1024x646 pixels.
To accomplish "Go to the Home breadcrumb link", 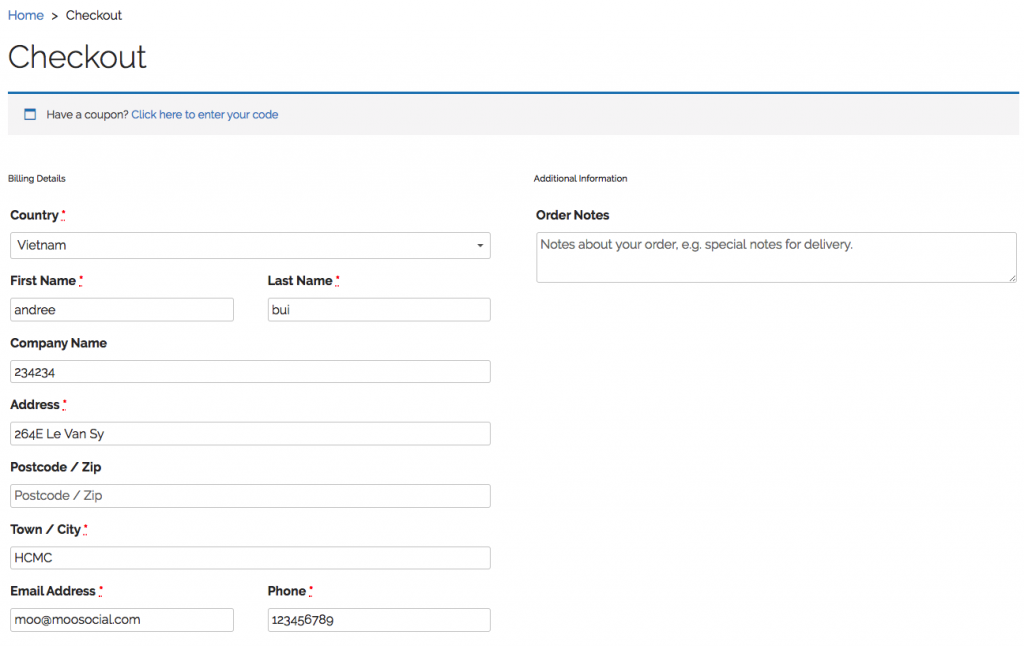I will pos(25,15).
